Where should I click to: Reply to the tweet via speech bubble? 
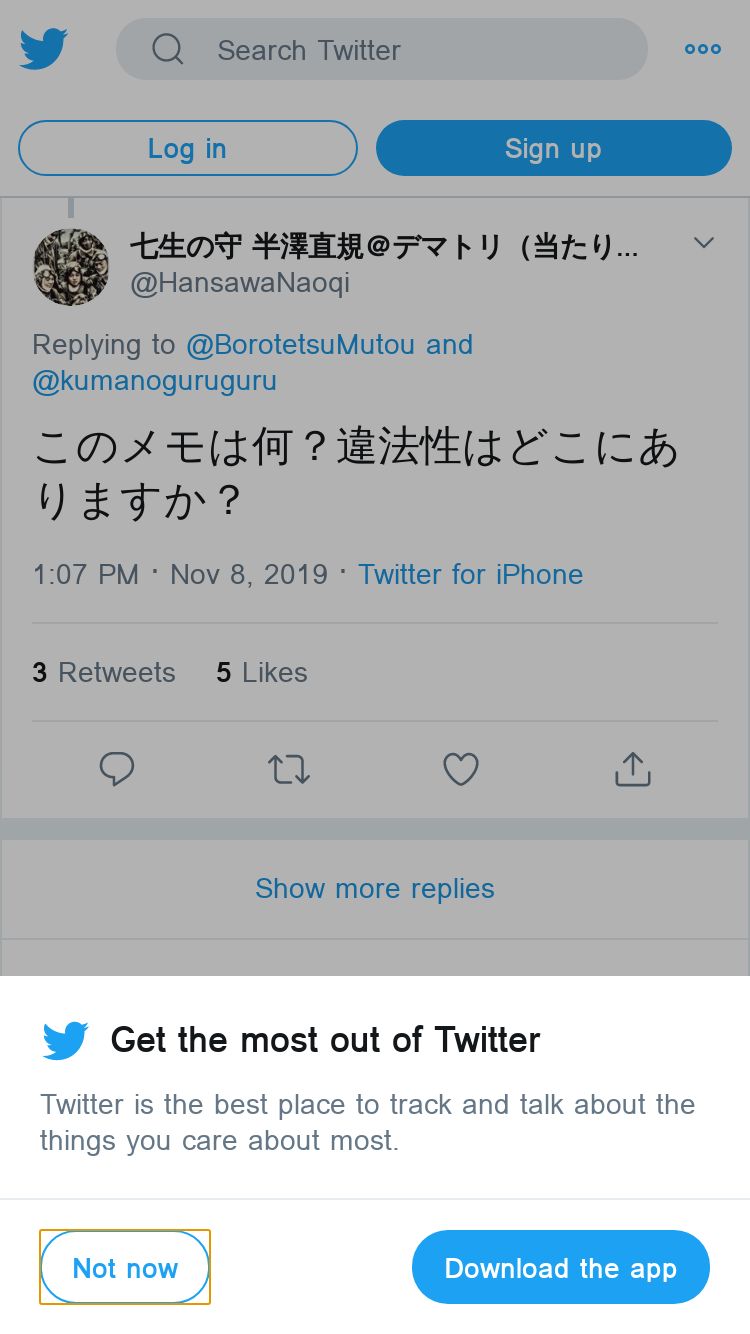[x=117, y=769]
